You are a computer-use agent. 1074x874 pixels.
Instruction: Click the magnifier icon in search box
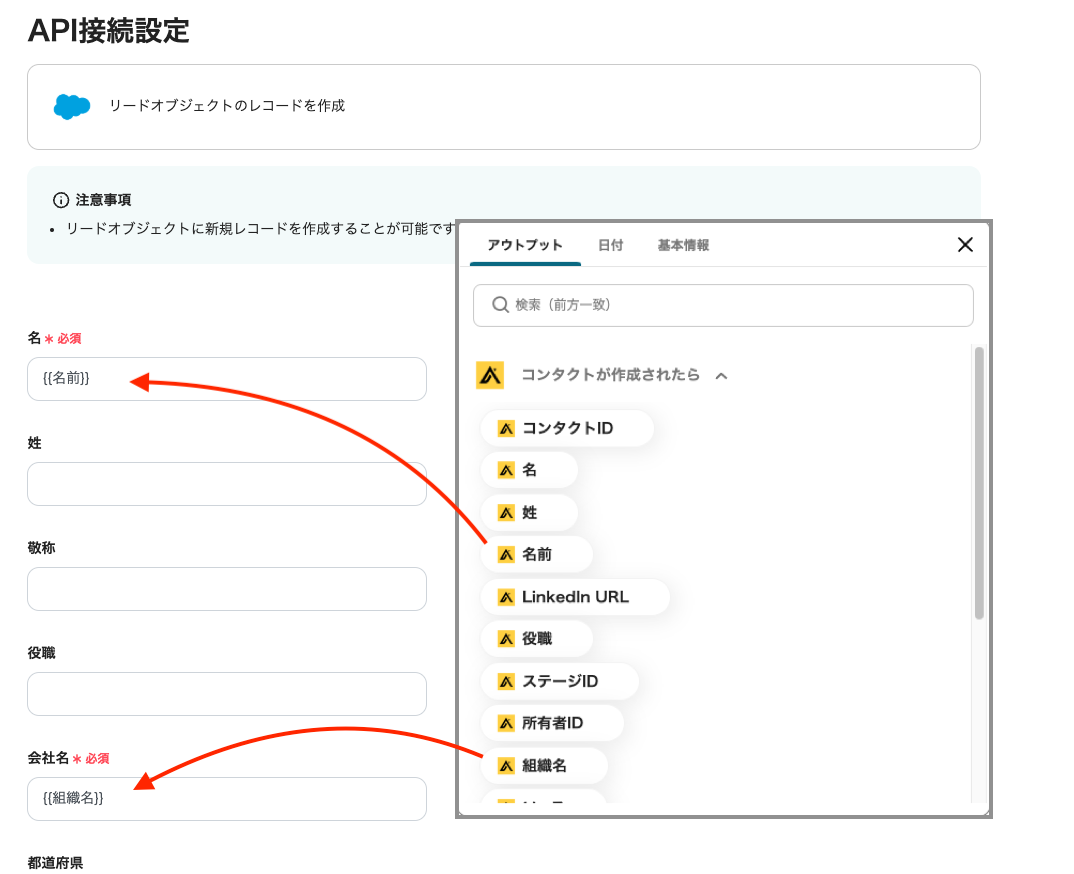(x=501, y=305)
